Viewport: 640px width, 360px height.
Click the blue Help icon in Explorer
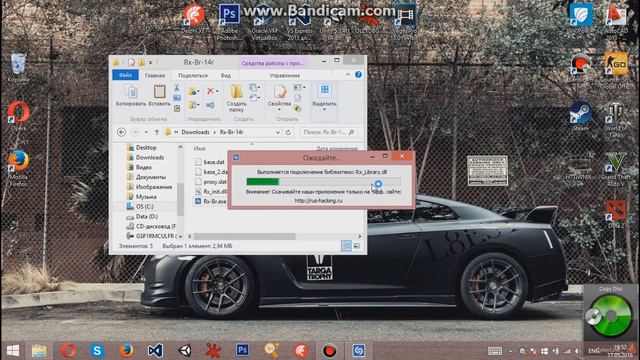point(358,75)
